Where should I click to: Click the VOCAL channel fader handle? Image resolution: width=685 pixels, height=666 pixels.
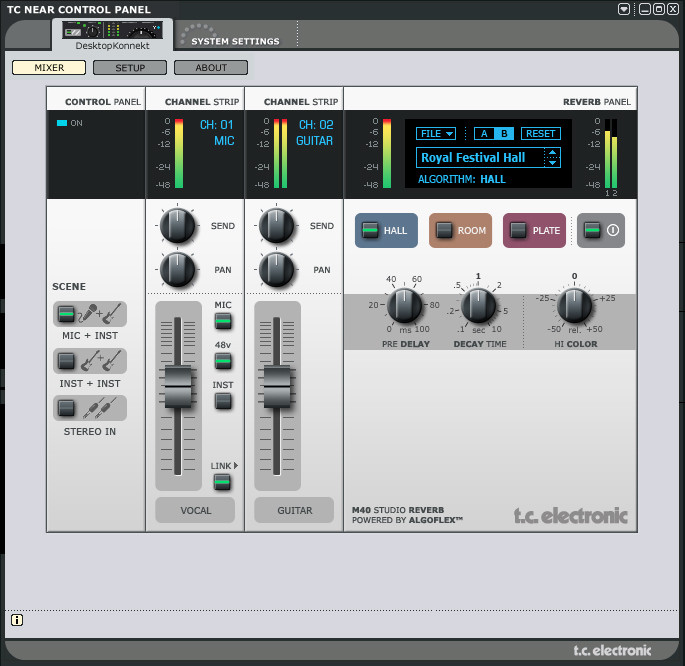pos(177,385)
